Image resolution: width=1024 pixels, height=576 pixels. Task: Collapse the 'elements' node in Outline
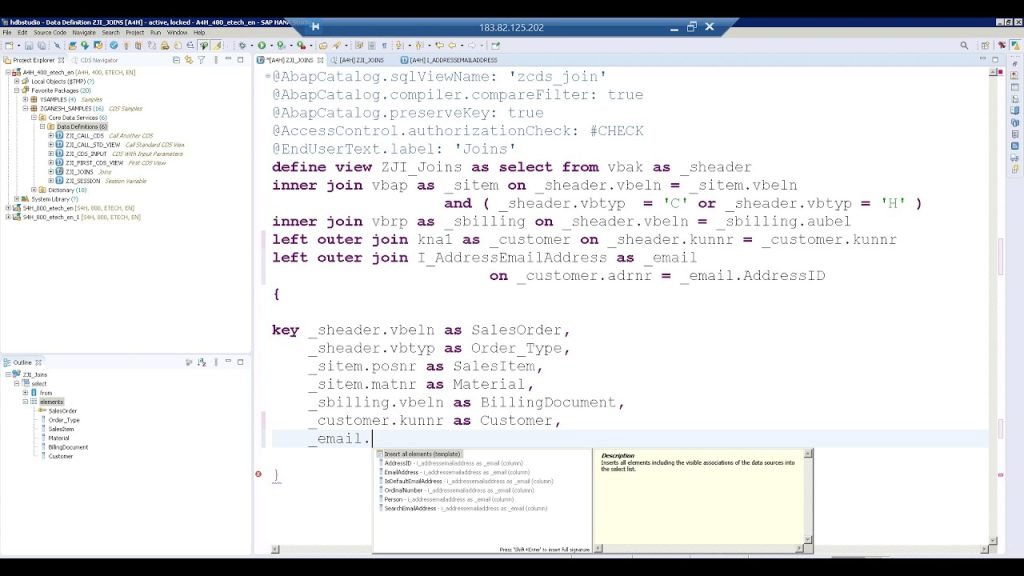pyautogui.click(x=24, y=402)
